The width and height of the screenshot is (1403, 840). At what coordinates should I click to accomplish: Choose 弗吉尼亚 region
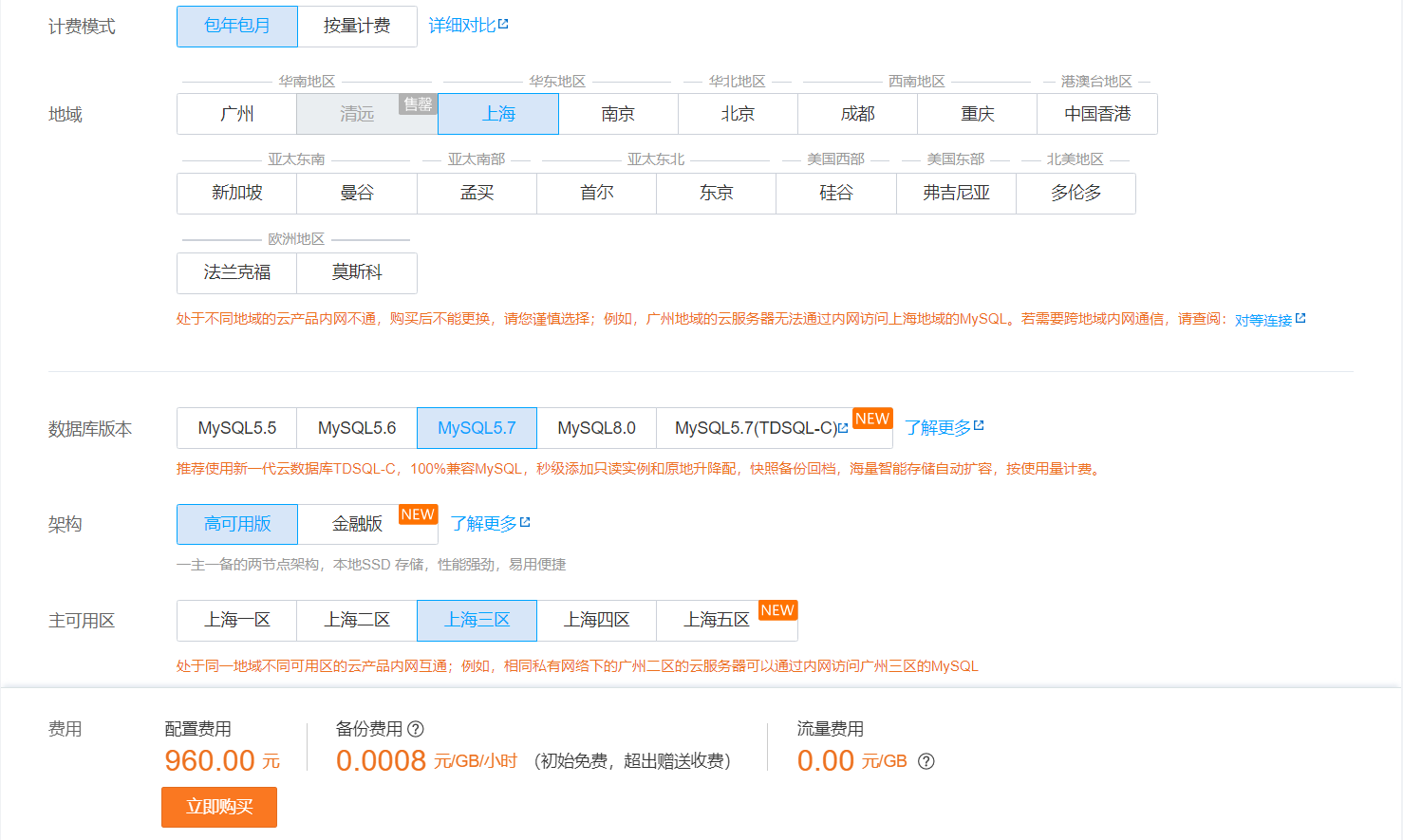956,194
